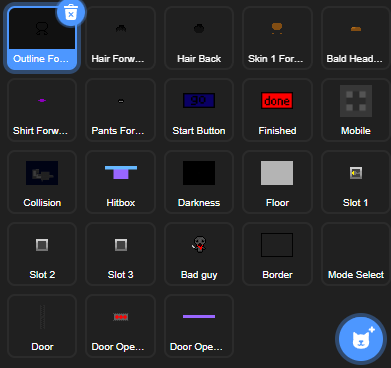Viewport: 391px width, 368px height.
Task: Select the Border sprite
Action: tap(277, 254)
